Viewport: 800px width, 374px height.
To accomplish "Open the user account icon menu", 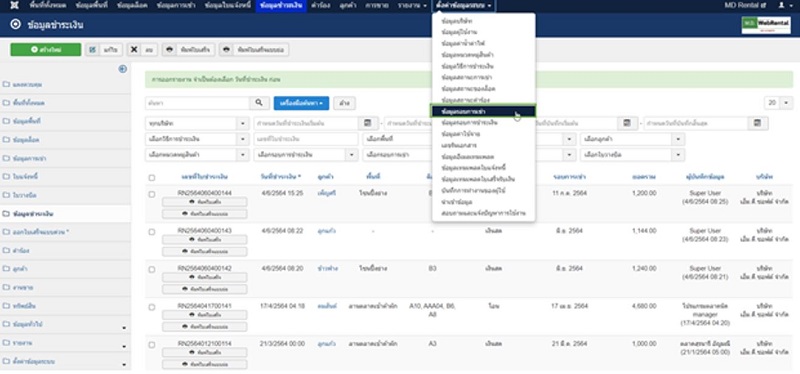I will pos(785,5).
